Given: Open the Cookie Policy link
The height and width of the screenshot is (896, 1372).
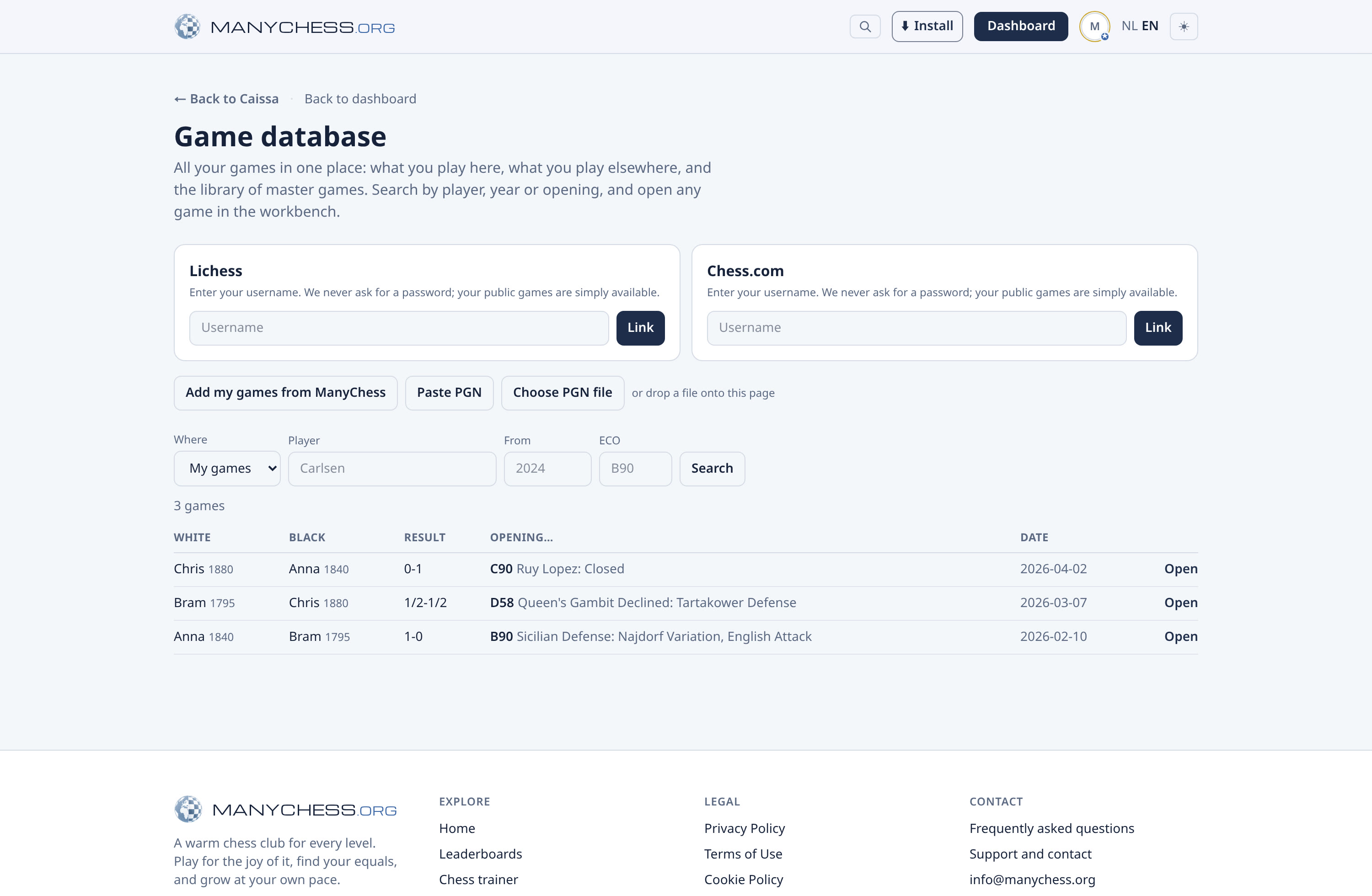Looking at the screenshot, I should [x=744, y=880].
